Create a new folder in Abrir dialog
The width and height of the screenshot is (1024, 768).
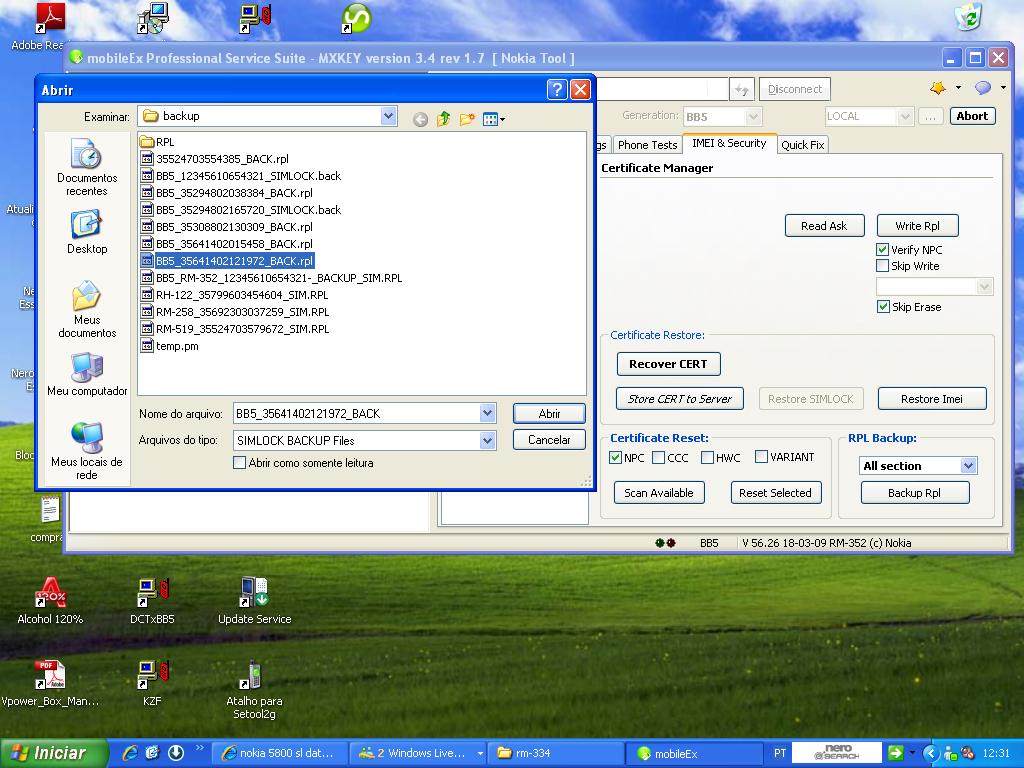466,119
